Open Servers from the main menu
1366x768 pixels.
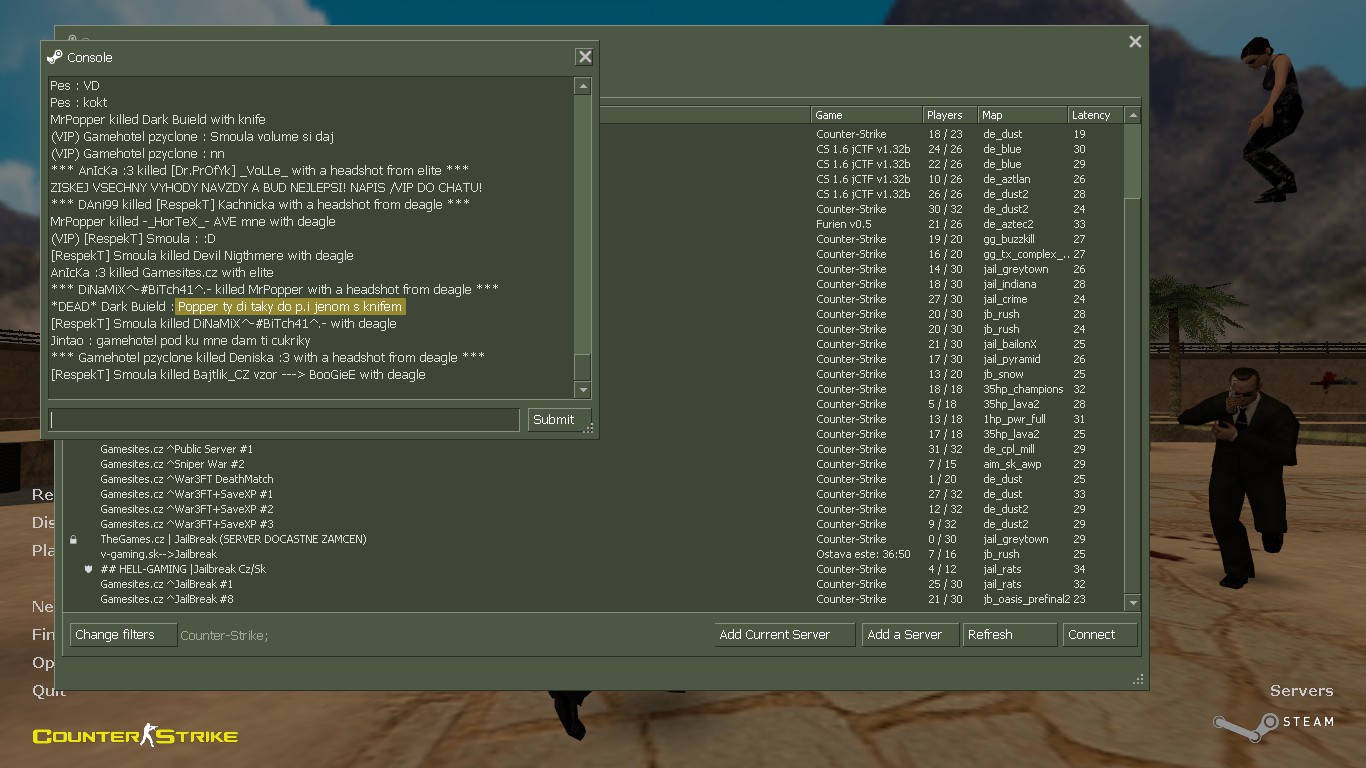pyautogui.click(x=1301, y=691)
